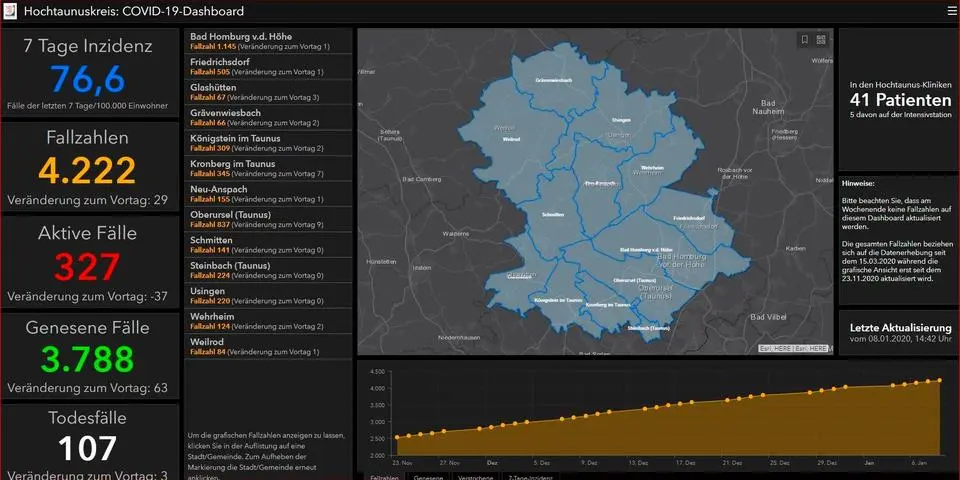Switch to the Genesene chart tab

tap(428, 477)
